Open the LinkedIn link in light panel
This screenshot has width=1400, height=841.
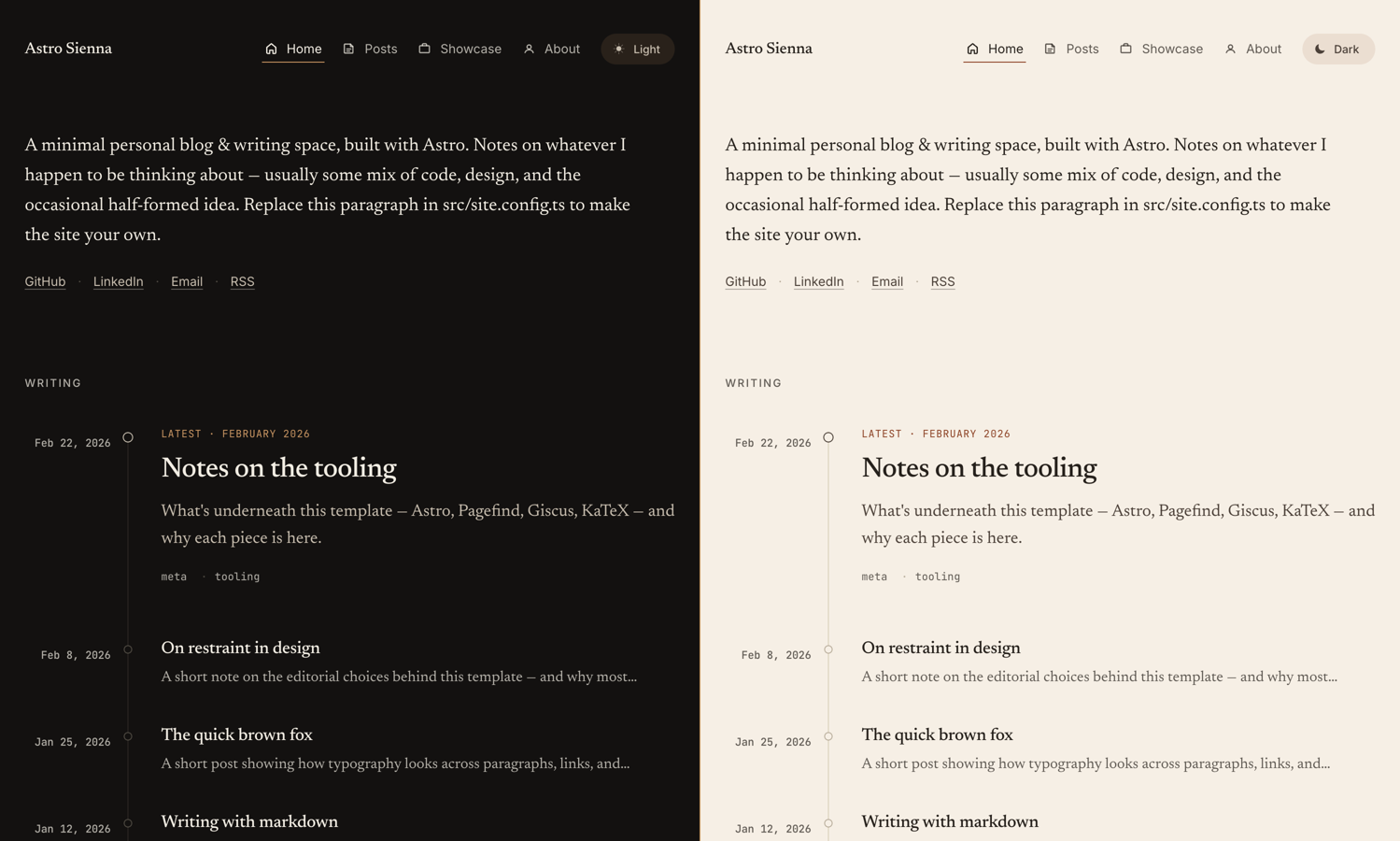[x=818, y=281]
